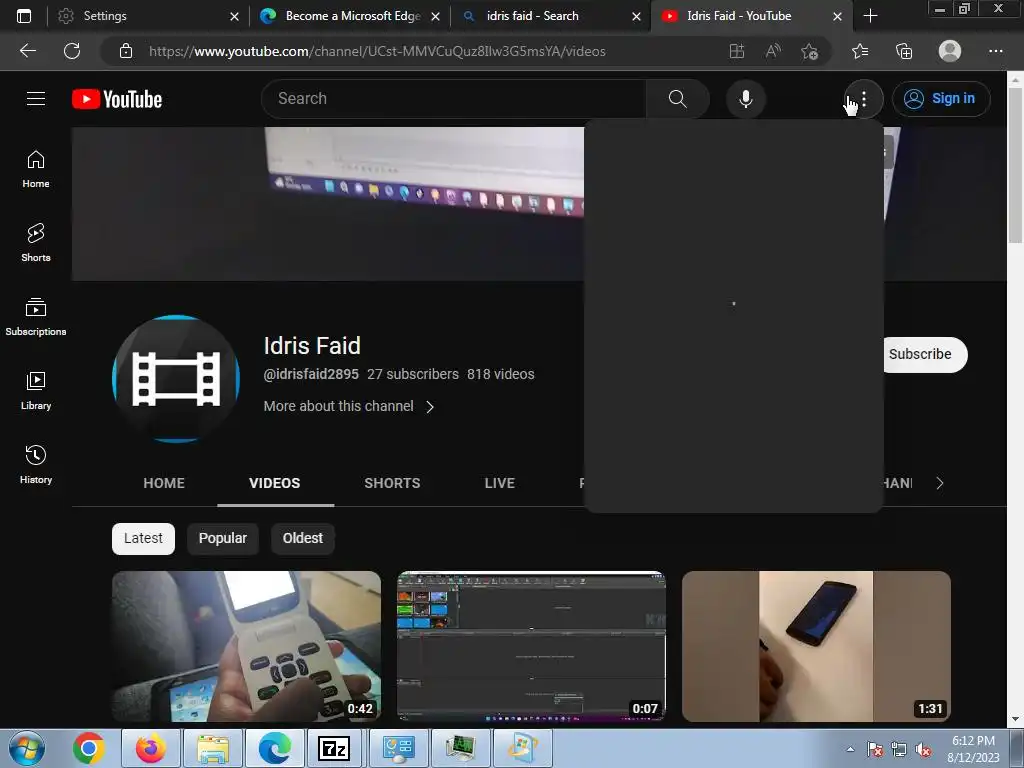This screenshot has width=1024, height=768.
Task: Launch Chrome from taskbar
Action: pyautogui.click(x=89, y=748)
